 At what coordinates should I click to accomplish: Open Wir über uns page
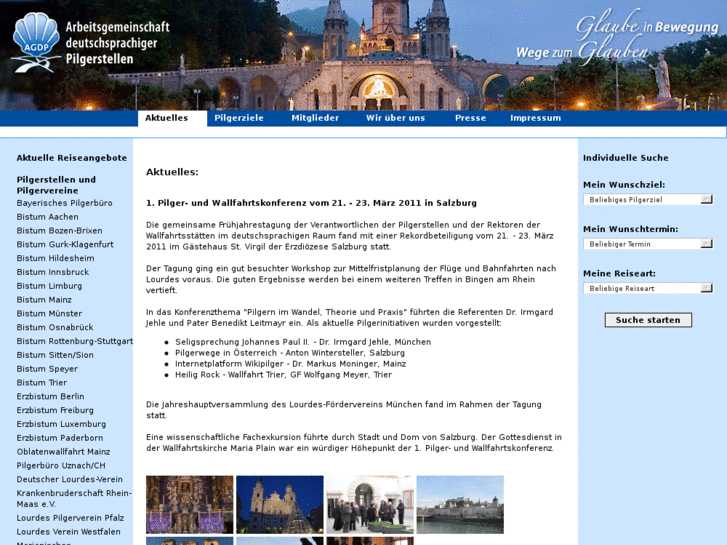coord(395,118)
